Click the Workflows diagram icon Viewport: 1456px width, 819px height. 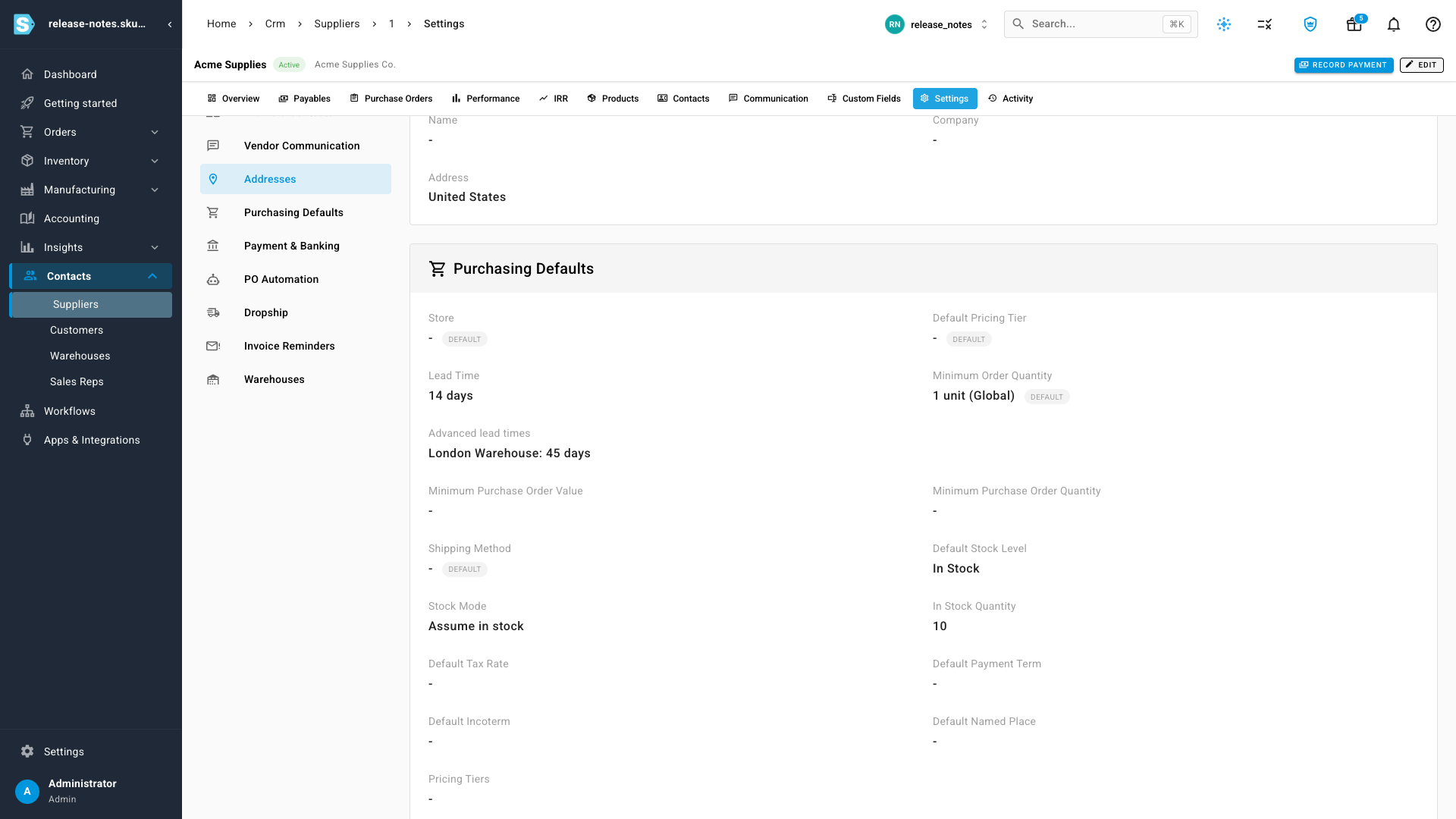click(x=27, y=411)
